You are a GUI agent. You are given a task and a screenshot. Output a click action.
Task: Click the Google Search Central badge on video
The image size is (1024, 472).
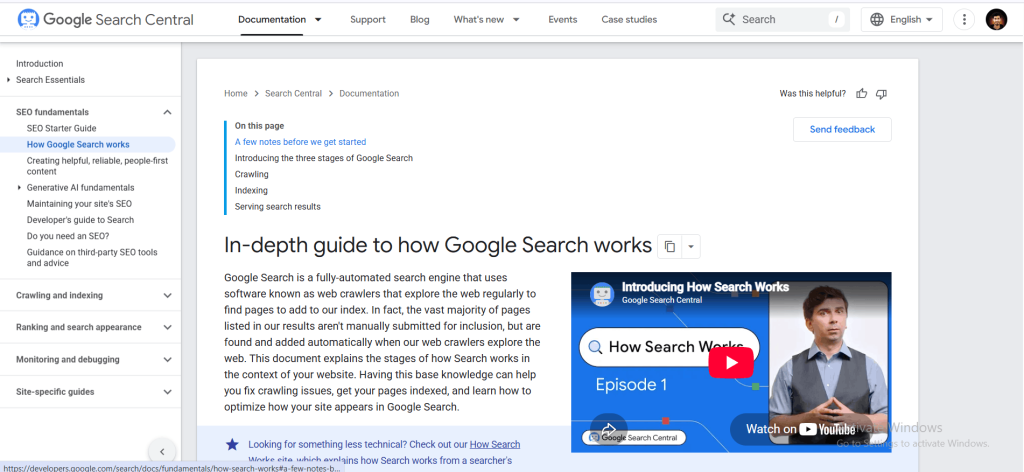click(633, 437)
